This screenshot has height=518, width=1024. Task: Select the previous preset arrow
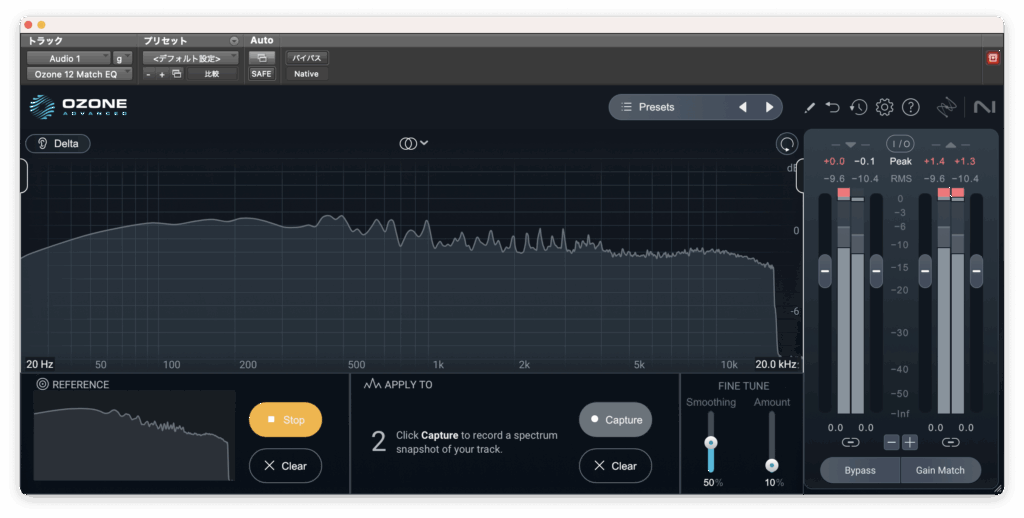742,107
